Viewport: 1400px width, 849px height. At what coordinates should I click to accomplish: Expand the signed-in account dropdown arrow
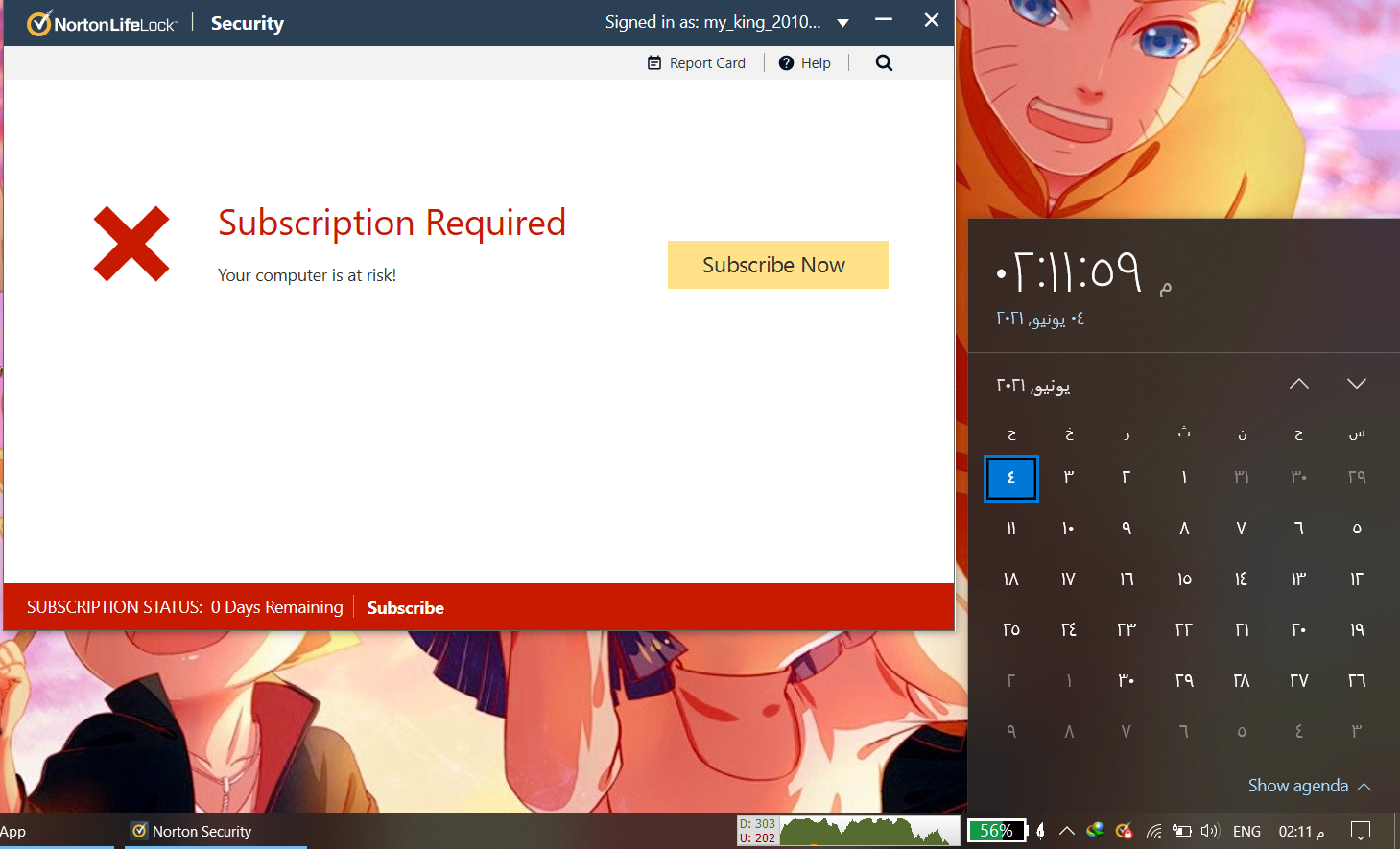(x=842, y=23)
